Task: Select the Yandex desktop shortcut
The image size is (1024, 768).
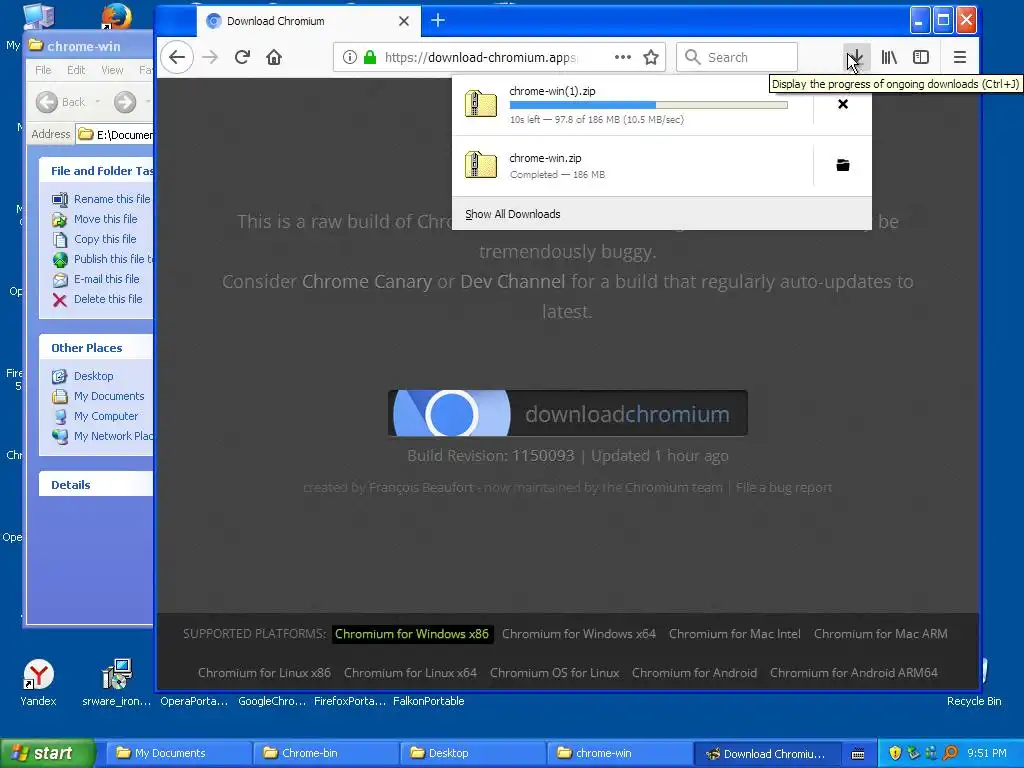Action: [38, 683]
